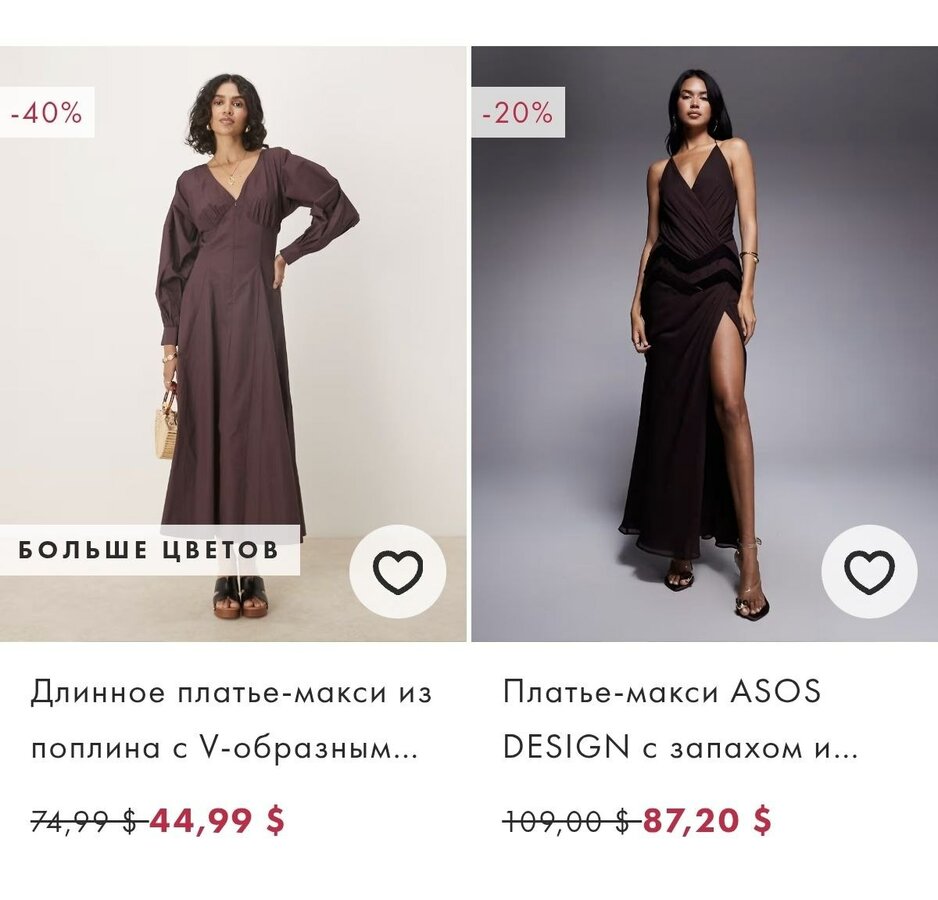Click the -40% discount badge
Viewport: 938px width, 900px height.
(x=46, y=113)
